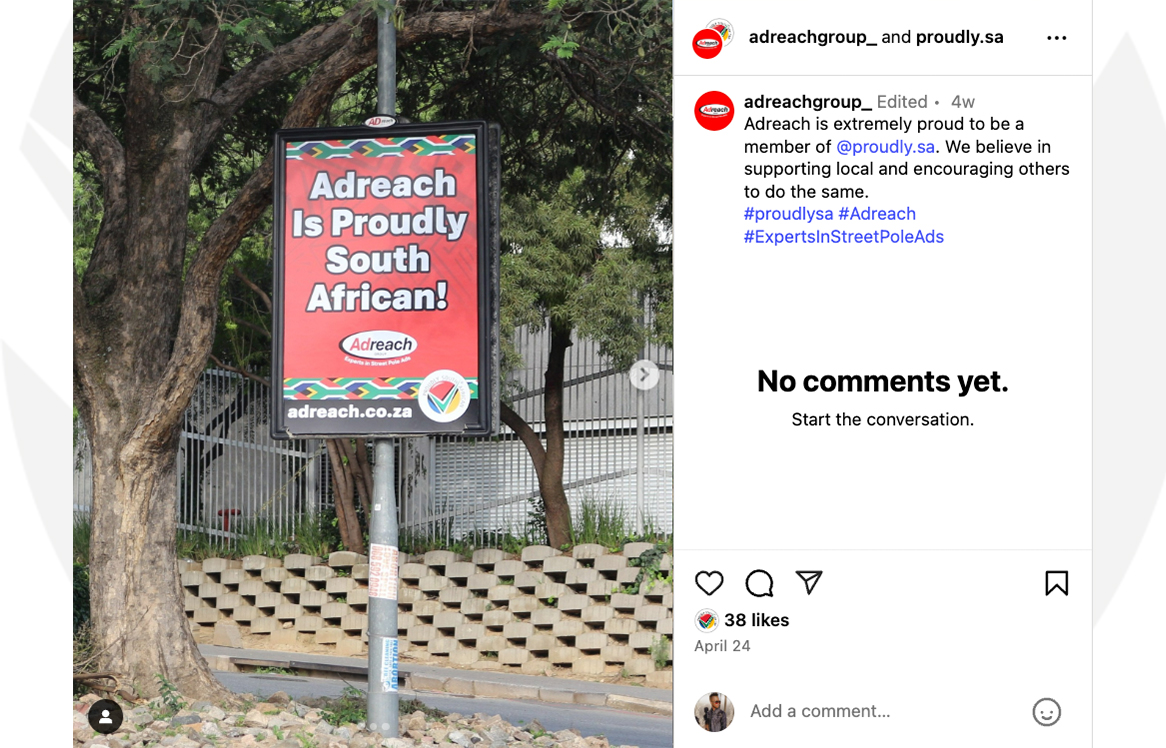Open #proudlysa hashtag

click(788, 214)
